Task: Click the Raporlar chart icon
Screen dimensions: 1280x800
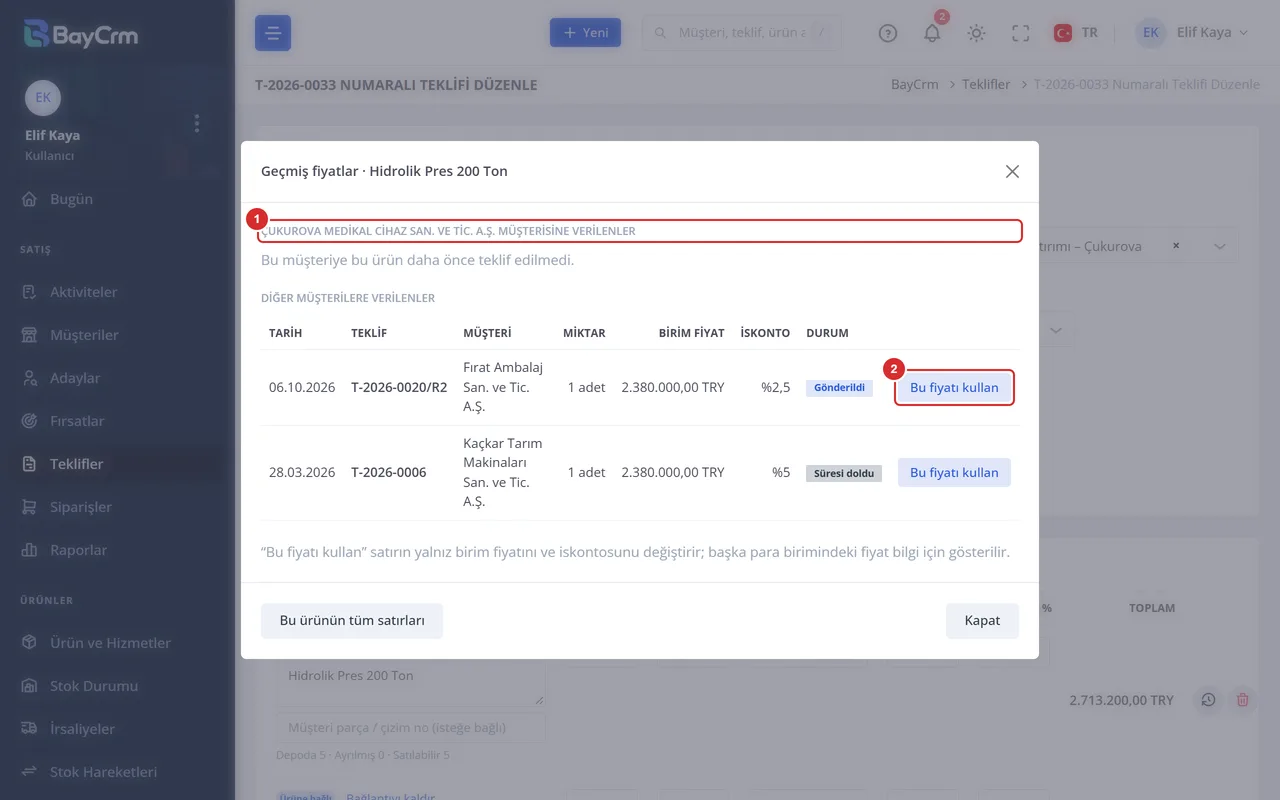Action: tap(30, 550)
